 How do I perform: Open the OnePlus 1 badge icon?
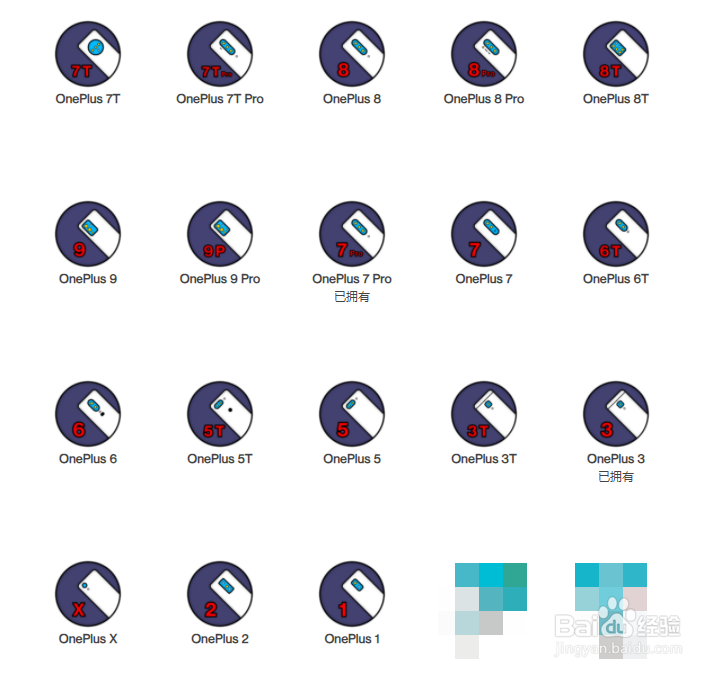tap(352, 594)
